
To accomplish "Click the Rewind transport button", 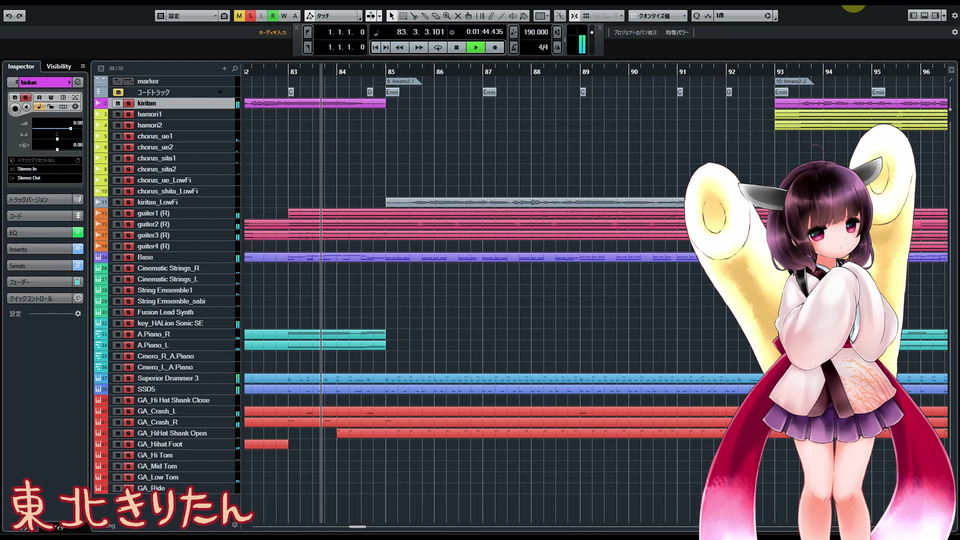I will point(399,47).
